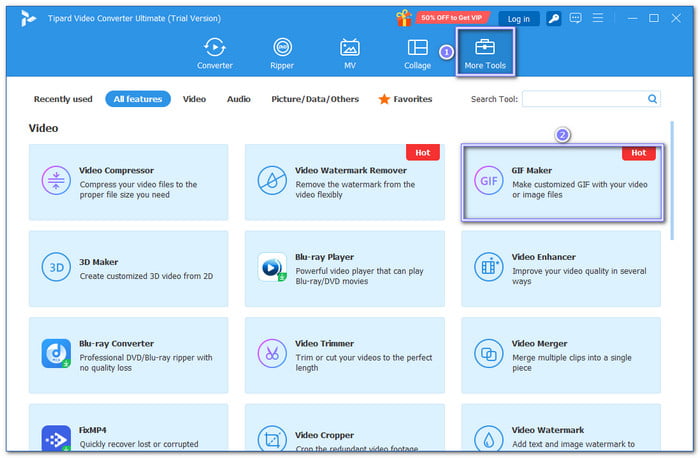
Task: Click the GIF Maker icon
Action: 488,180
